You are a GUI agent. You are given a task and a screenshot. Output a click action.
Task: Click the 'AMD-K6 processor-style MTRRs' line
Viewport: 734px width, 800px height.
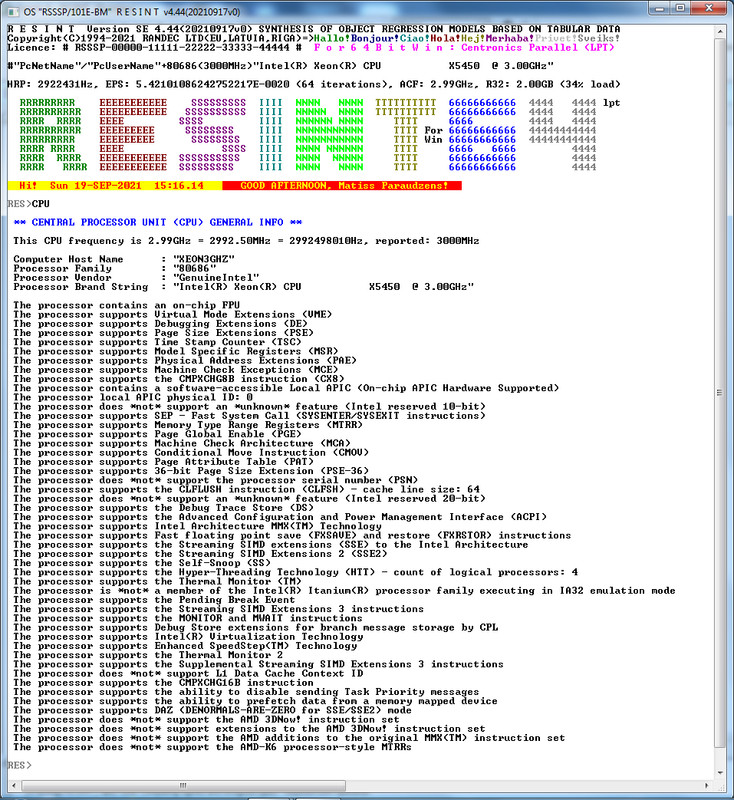click(x=212, y=746)
